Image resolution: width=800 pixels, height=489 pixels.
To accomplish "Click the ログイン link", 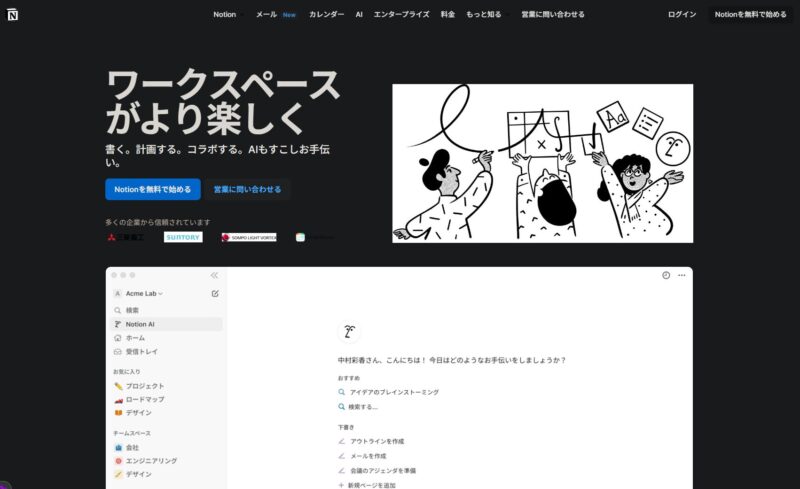I will pos(682,14).
